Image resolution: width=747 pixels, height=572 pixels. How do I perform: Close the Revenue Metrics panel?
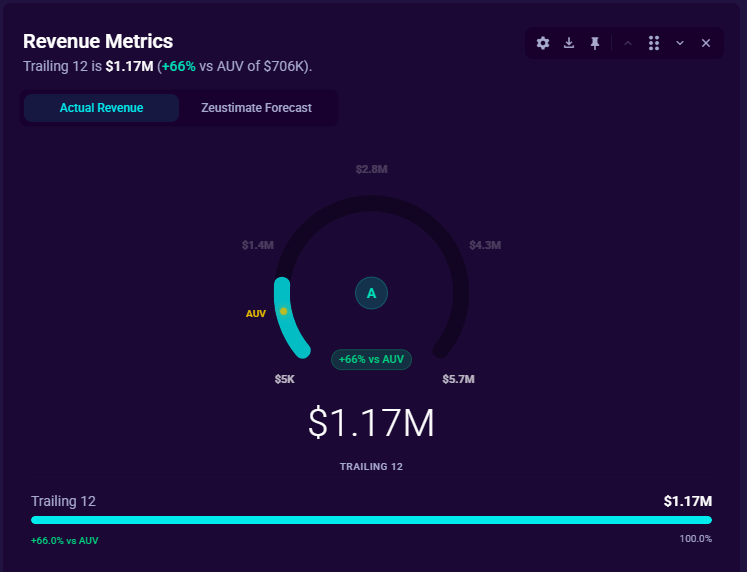(x=706, y=43)
